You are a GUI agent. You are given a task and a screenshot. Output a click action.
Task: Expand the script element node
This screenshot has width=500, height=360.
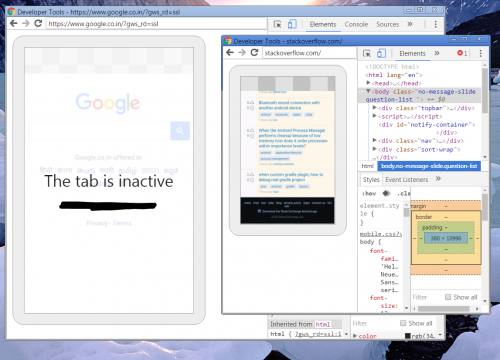pyautogui.click(x=375, y=116)
